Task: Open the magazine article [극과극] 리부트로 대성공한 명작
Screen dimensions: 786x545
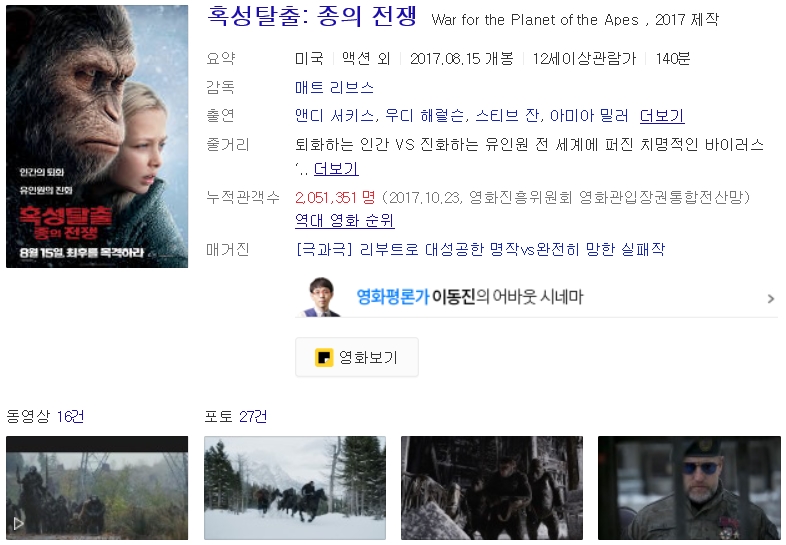Action: coord(480,249)
